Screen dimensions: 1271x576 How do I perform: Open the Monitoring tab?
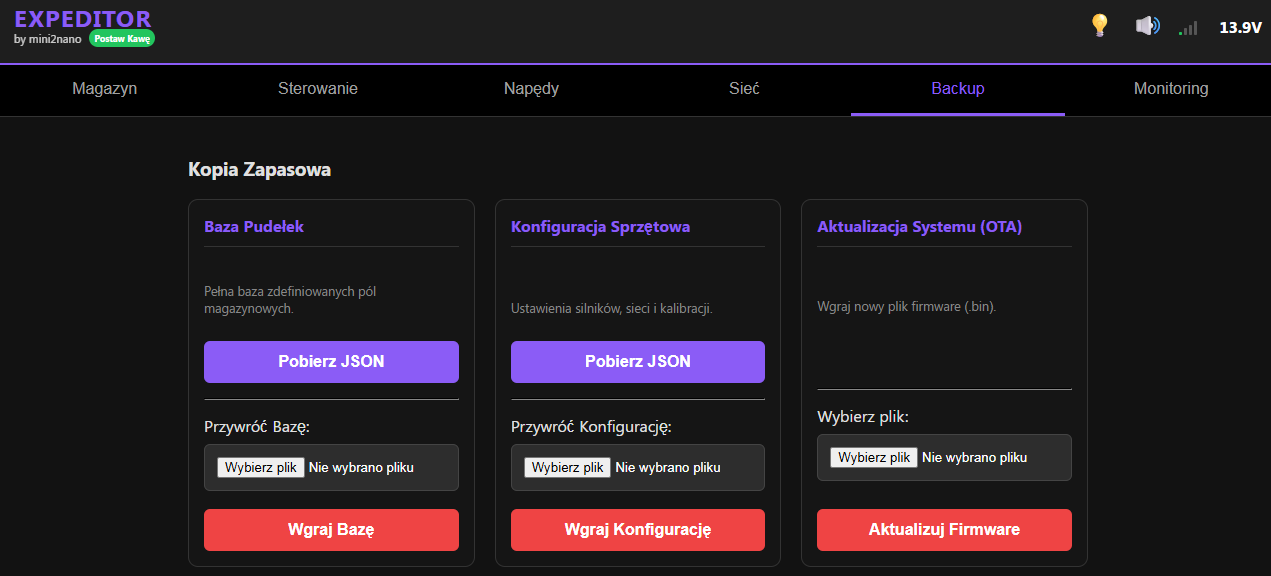tap(1170, 89)
